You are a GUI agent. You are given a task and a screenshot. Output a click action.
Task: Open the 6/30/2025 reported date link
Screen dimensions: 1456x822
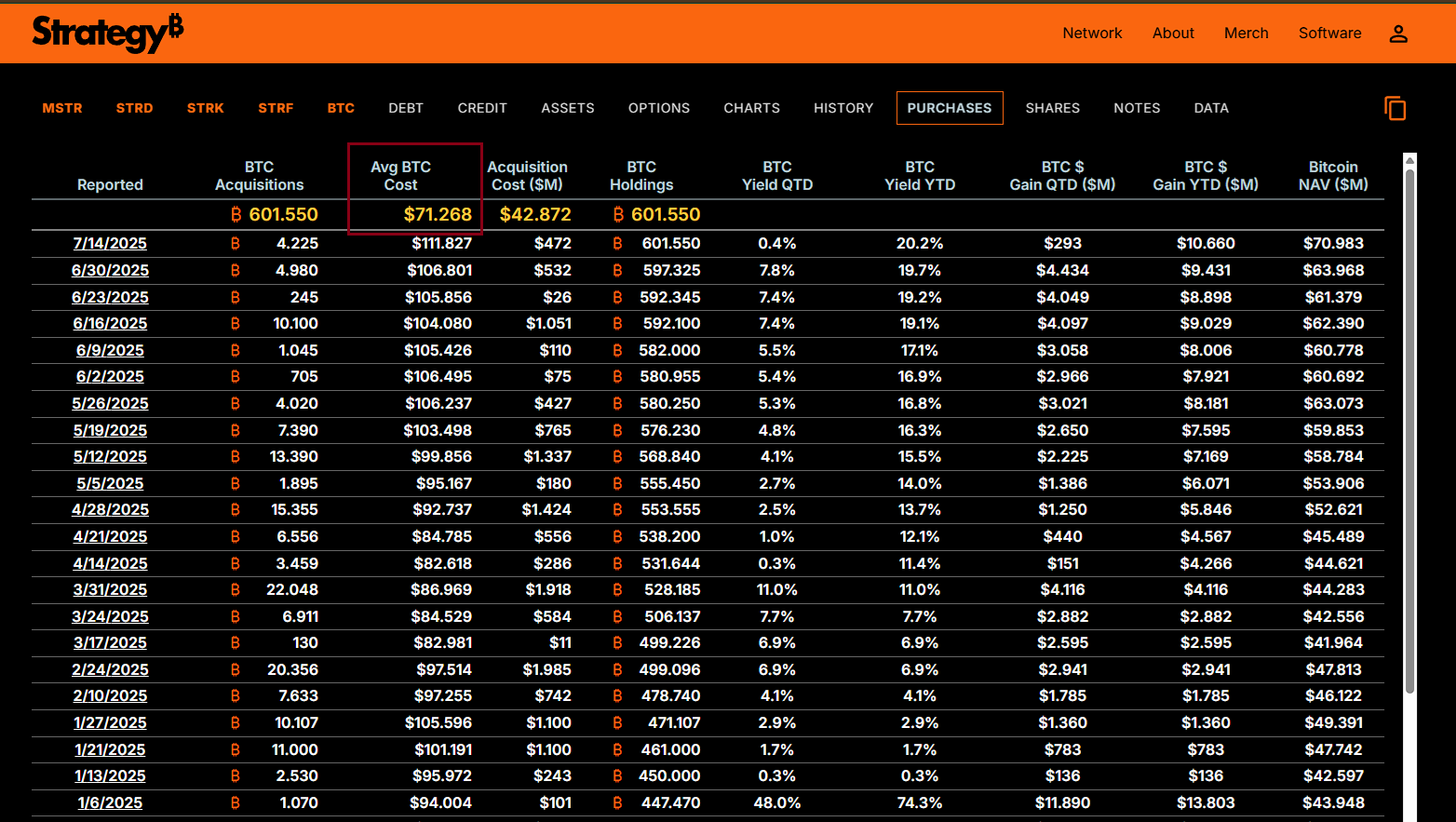[110, 271]
